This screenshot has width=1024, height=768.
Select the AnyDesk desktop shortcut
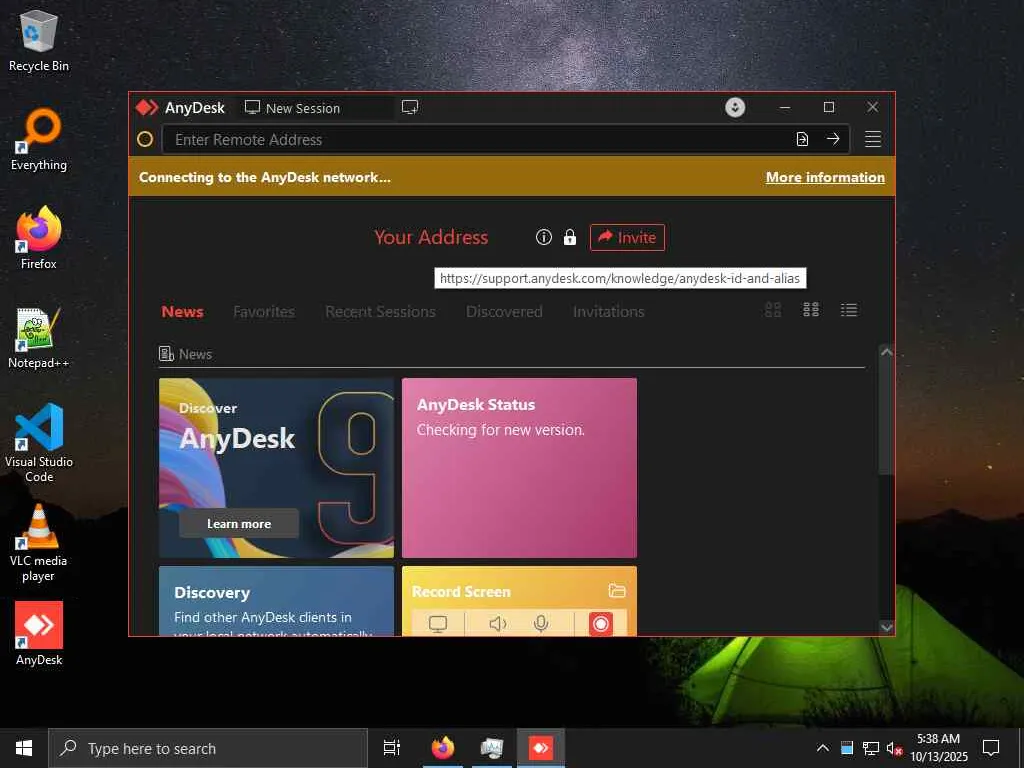pyautogui.click(x=39, y=633)
